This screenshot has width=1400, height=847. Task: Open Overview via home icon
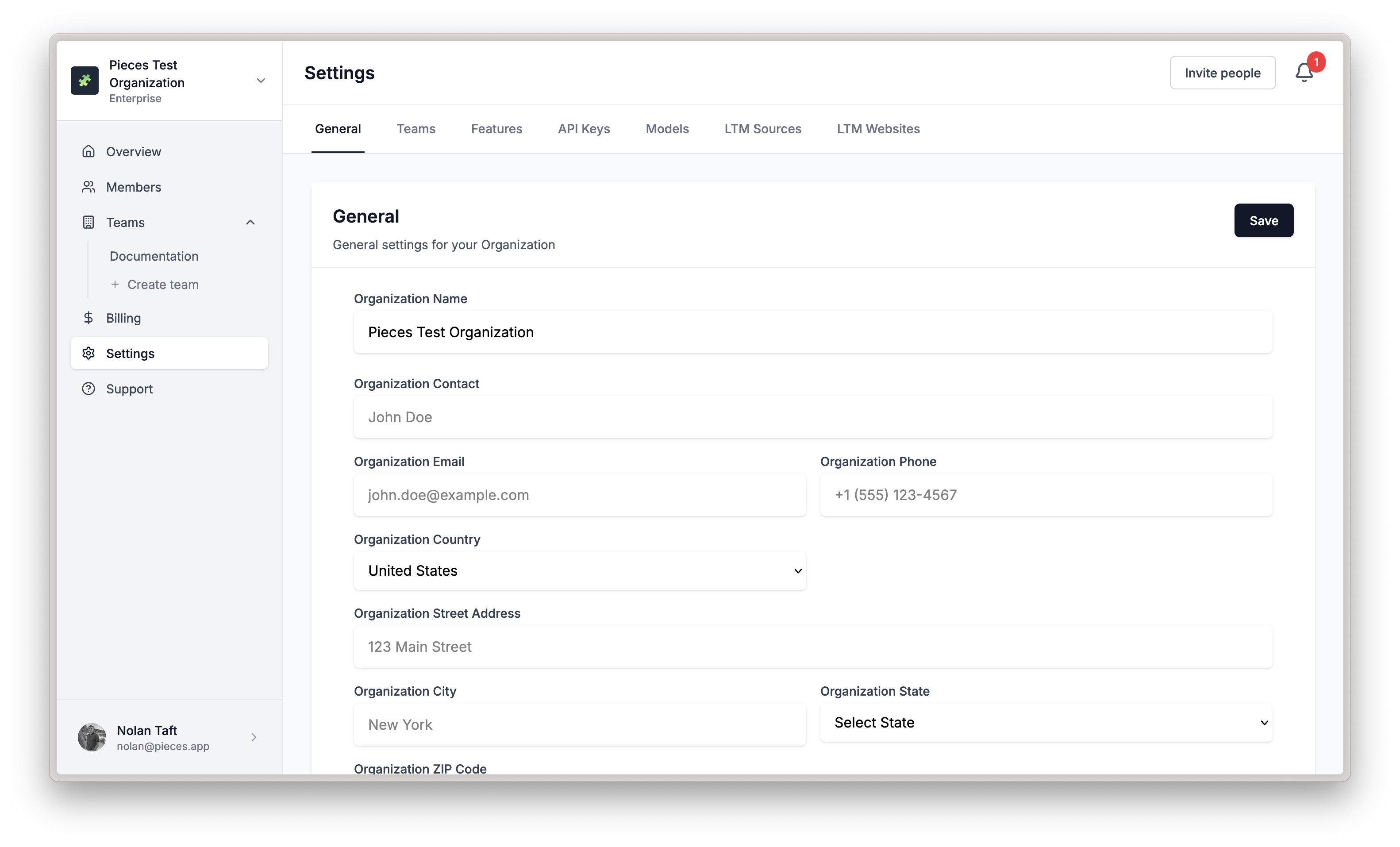88,151
